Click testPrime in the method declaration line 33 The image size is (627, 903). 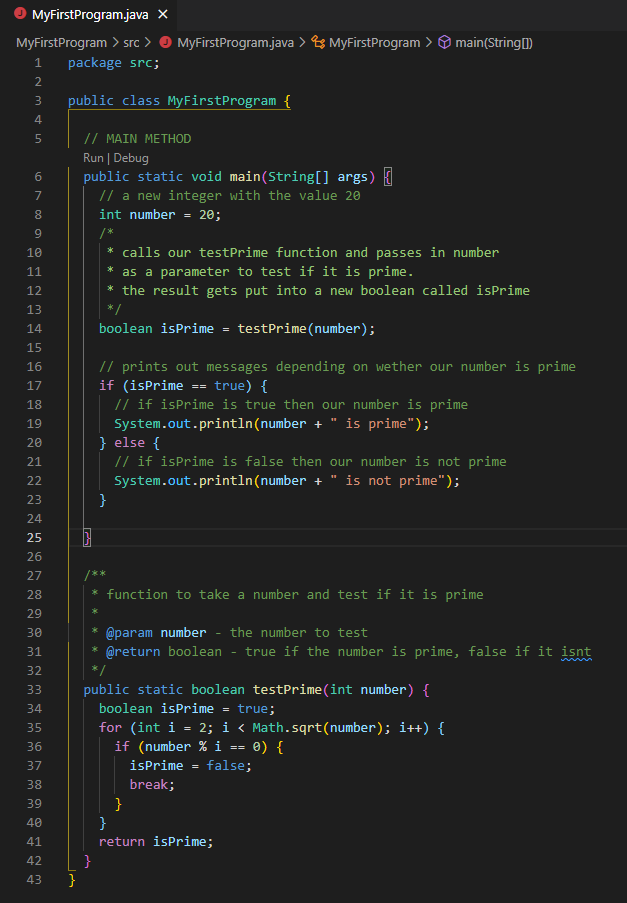coord(287,690)
